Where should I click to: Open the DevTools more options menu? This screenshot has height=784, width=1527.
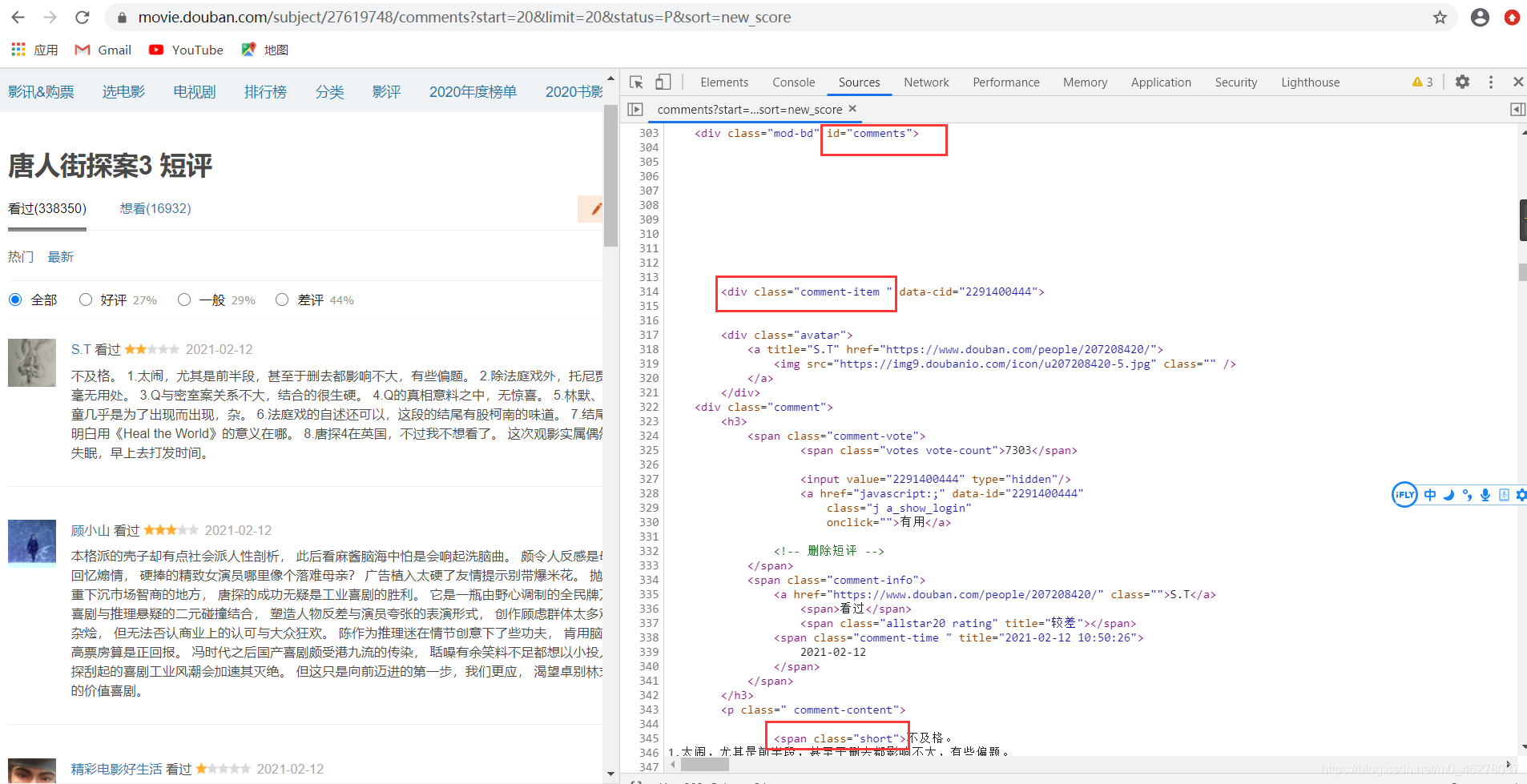[1490, 82]
